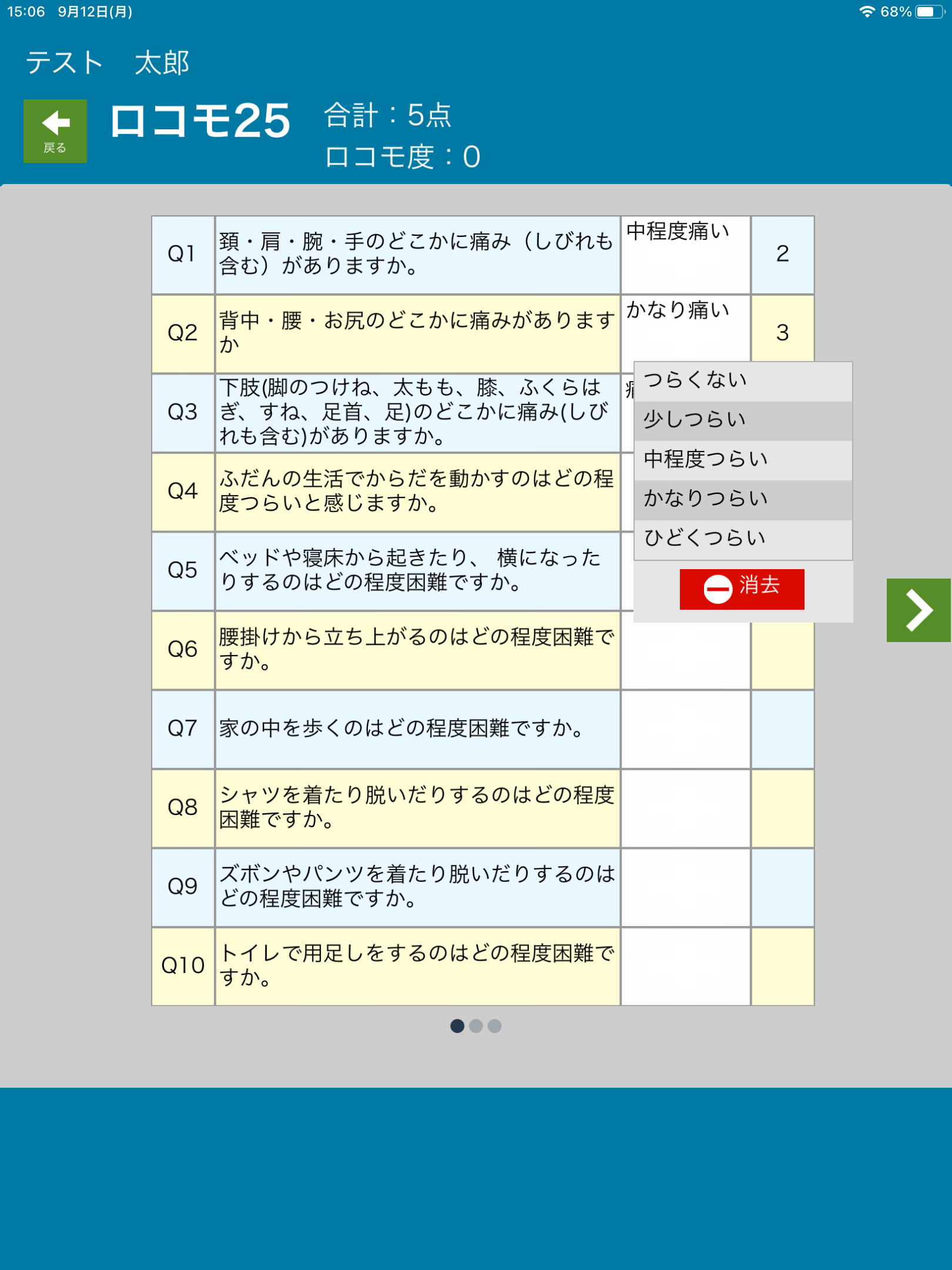This screenshot has height=1270, width=952.
Task: Open the answer selector for Q10
Action: tap(685, 964)
